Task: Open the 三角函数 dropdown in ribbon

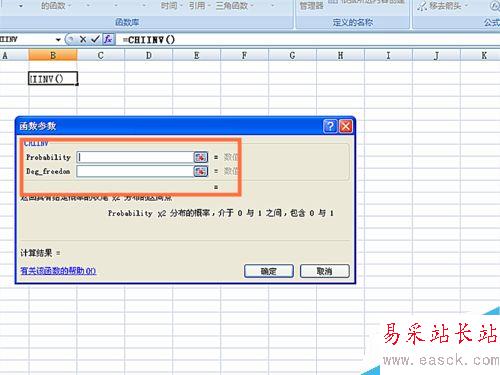Action: pyautogui.click(x=235, y=6)
